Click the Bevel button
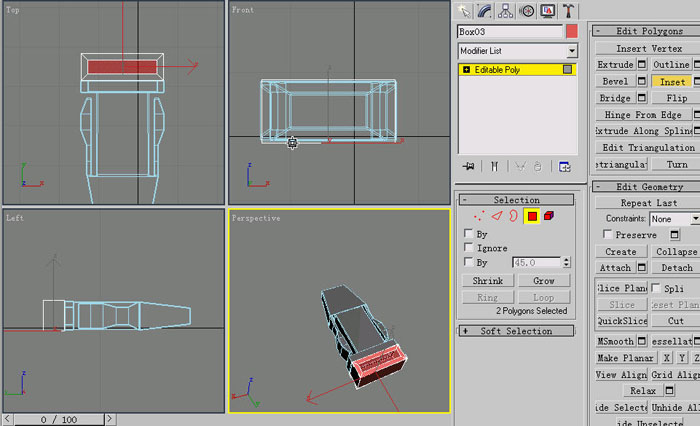 (615, 81)
